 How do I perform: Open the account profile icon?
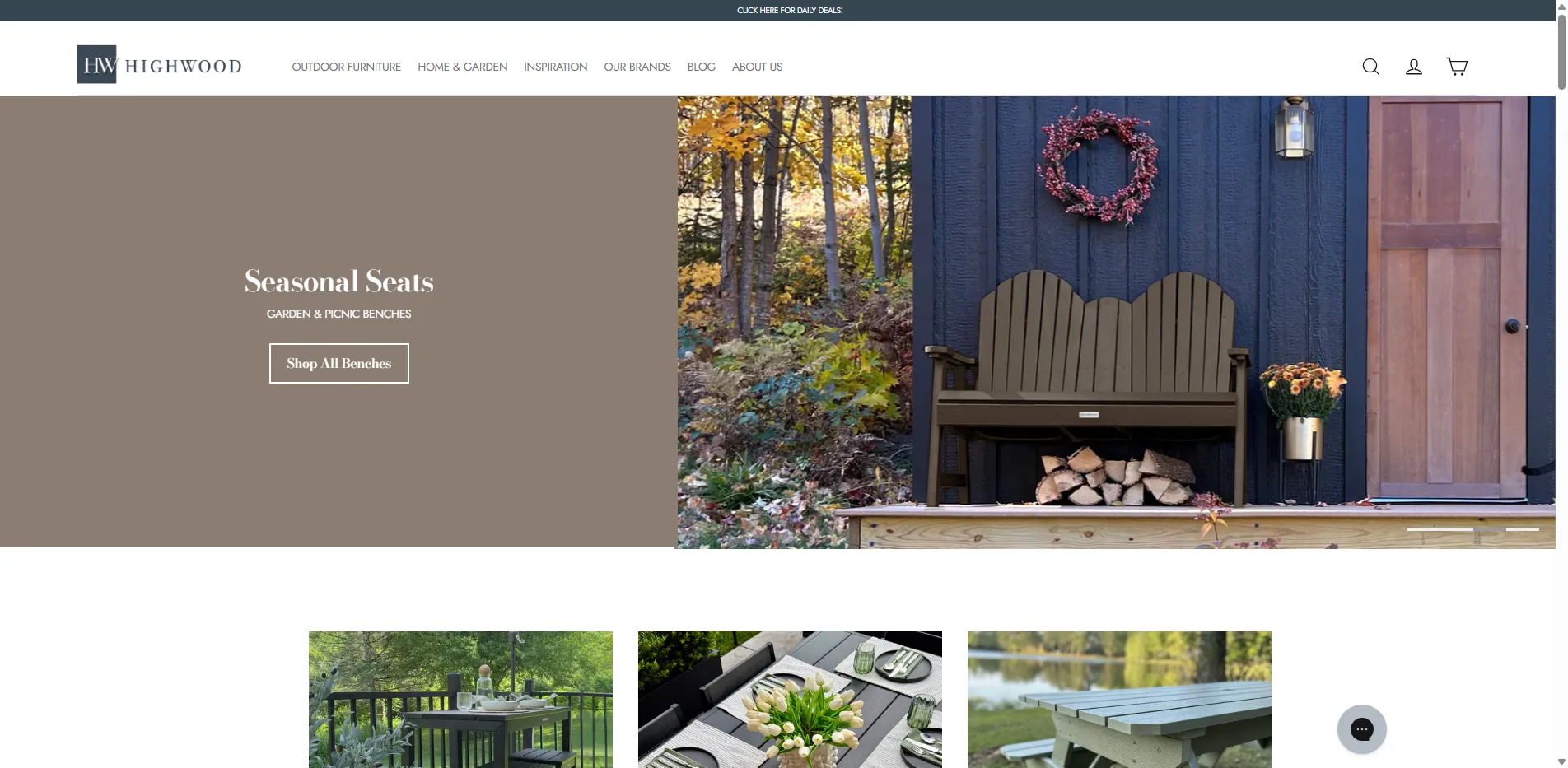click(x=1413, y=67)
